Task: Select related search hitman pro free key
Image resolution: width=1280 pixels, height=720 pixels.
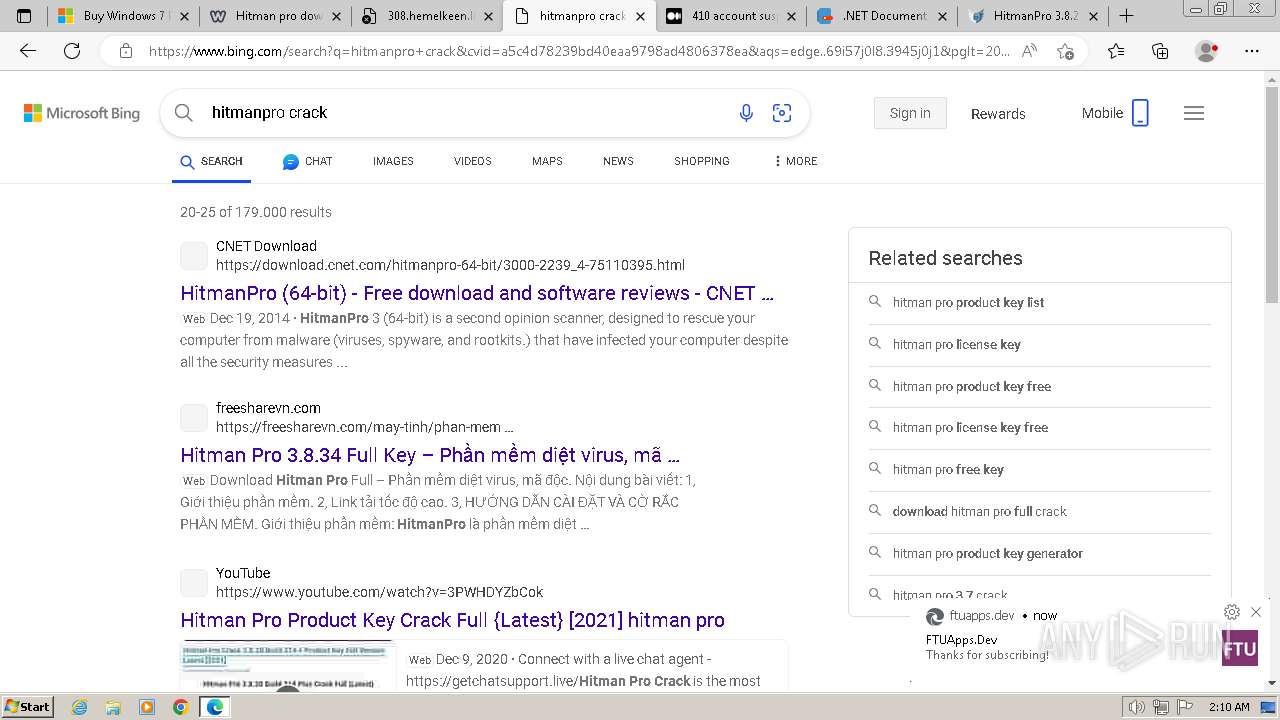Action: (948, 469)
